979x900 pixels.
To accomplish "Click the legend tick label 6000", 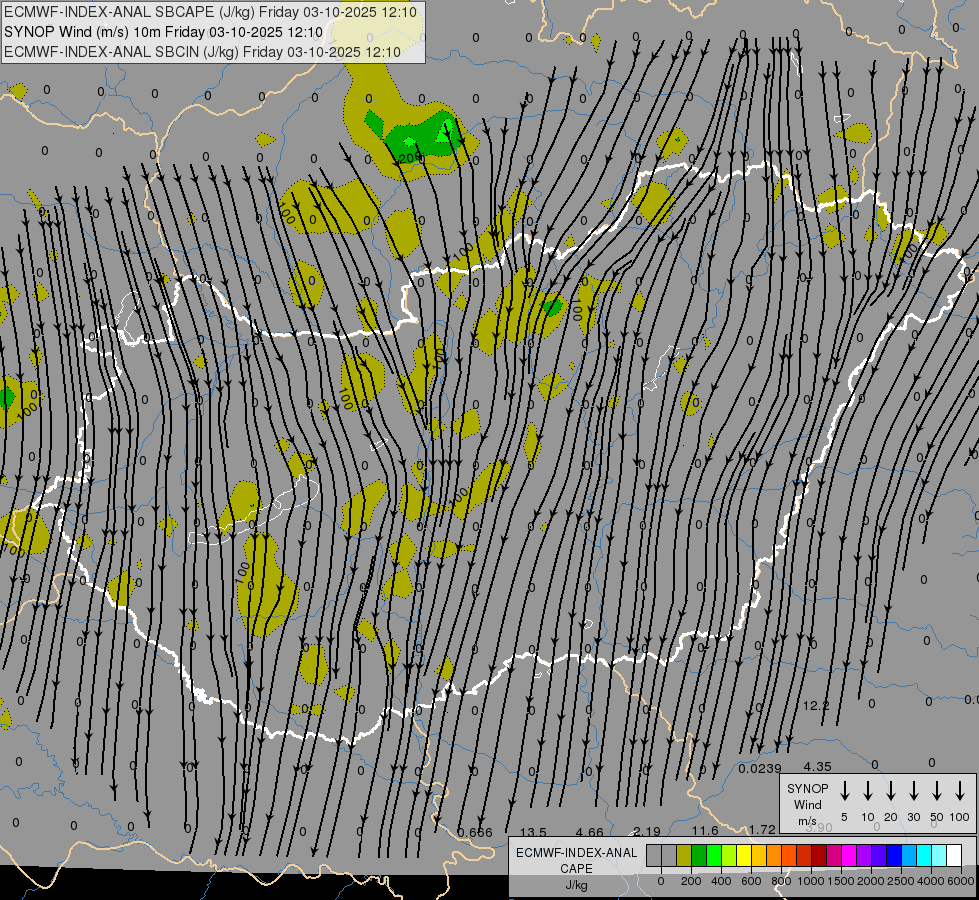I will (961, 881).
